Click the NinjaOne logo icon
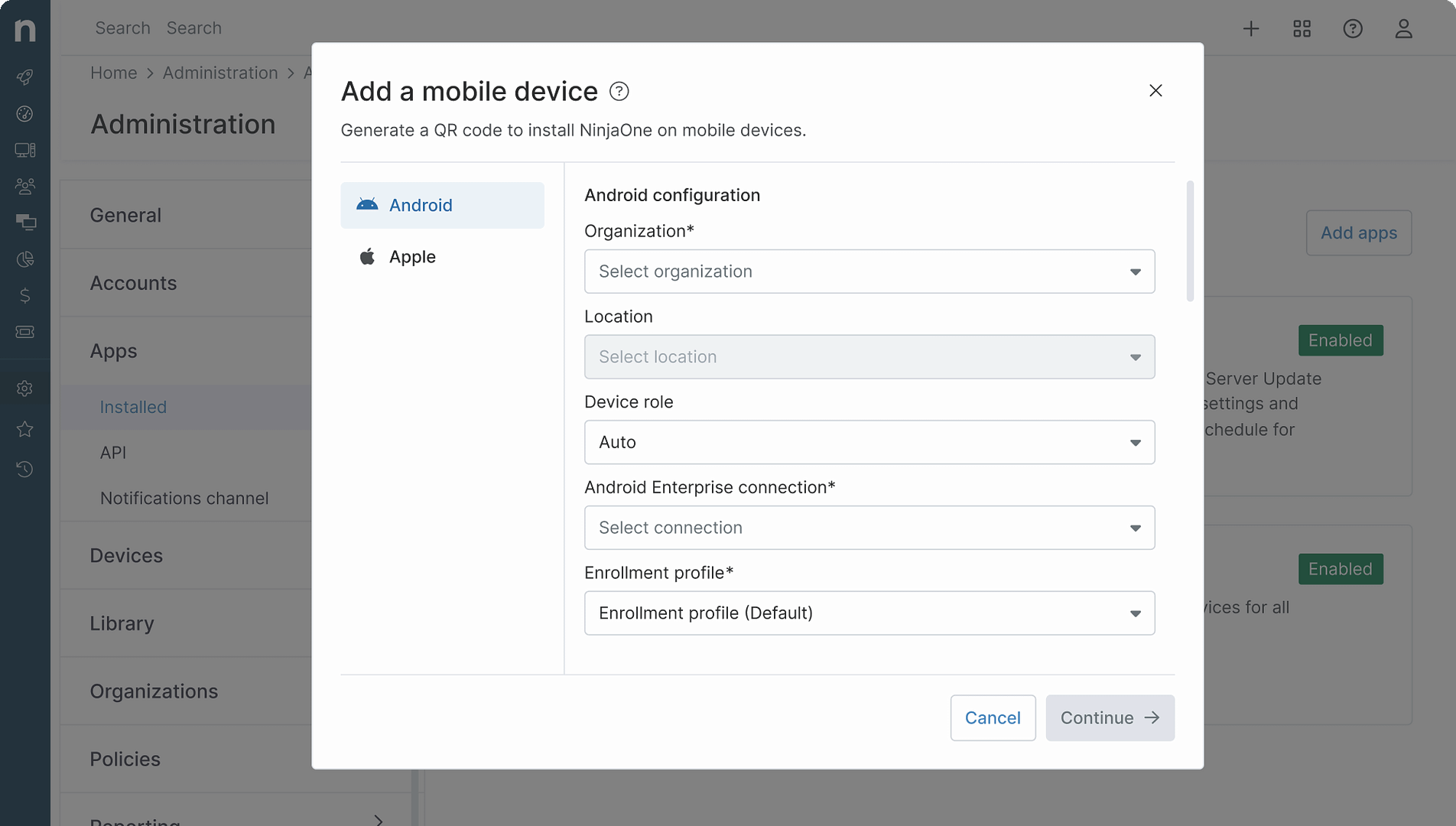Screen dimensions: 1456x826 point(25,31)
